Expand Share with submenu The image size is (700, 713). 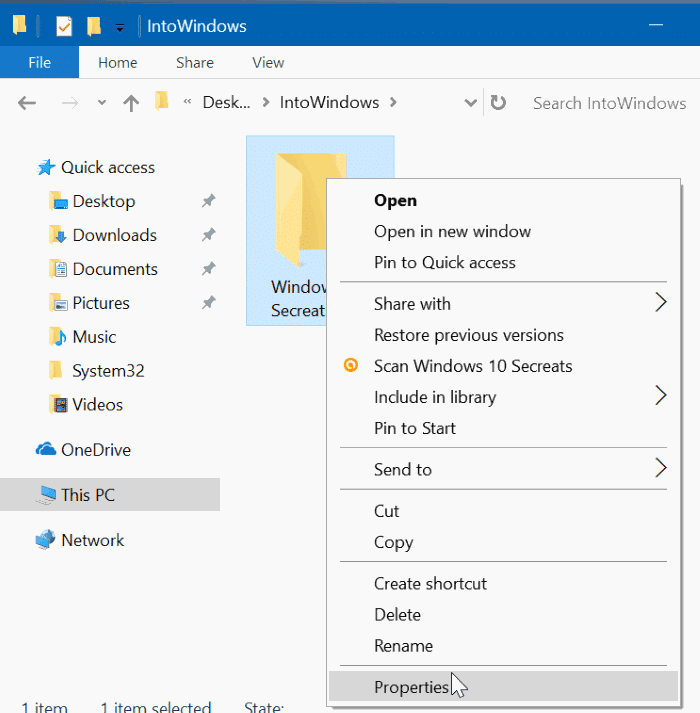click(504, 304)
